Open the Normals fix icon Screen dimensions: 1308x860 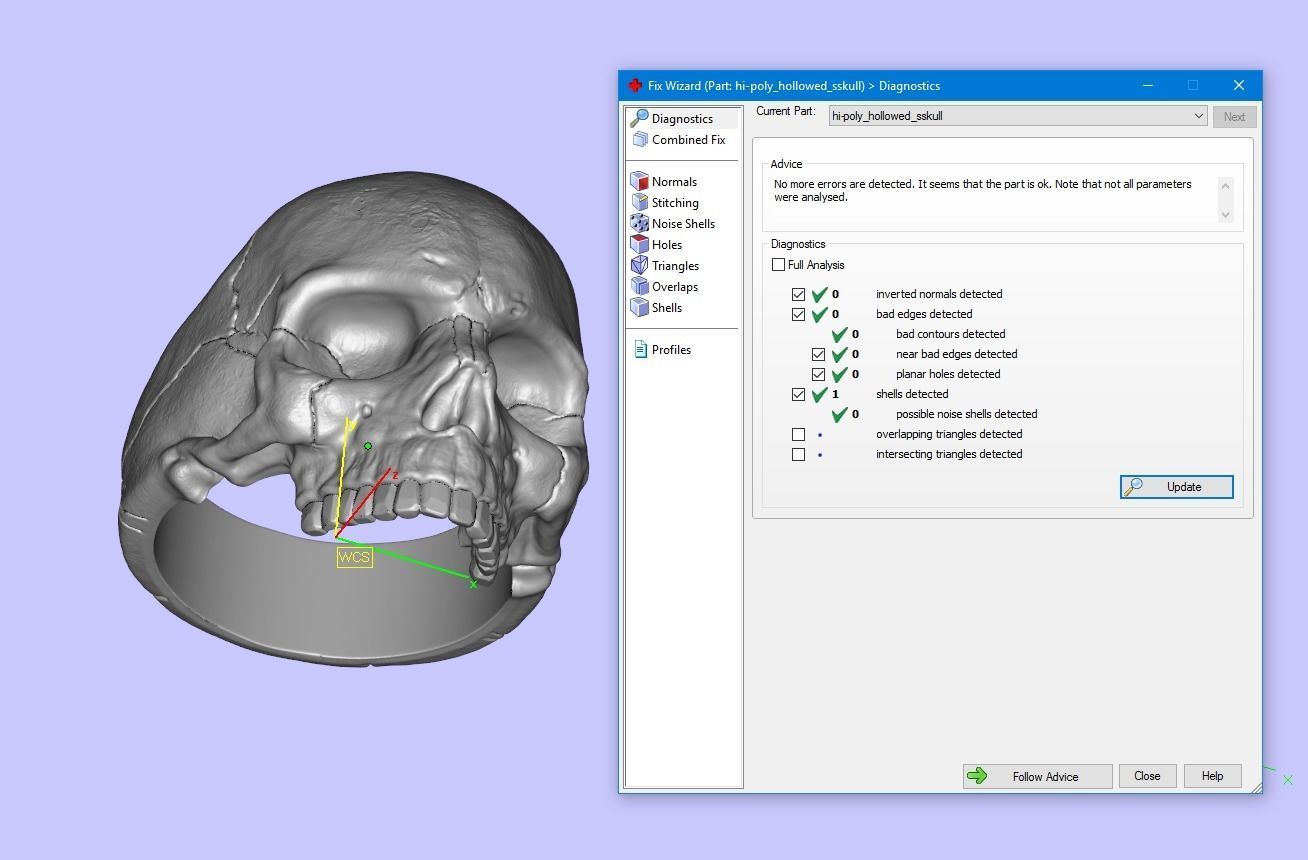click(640, 181)
